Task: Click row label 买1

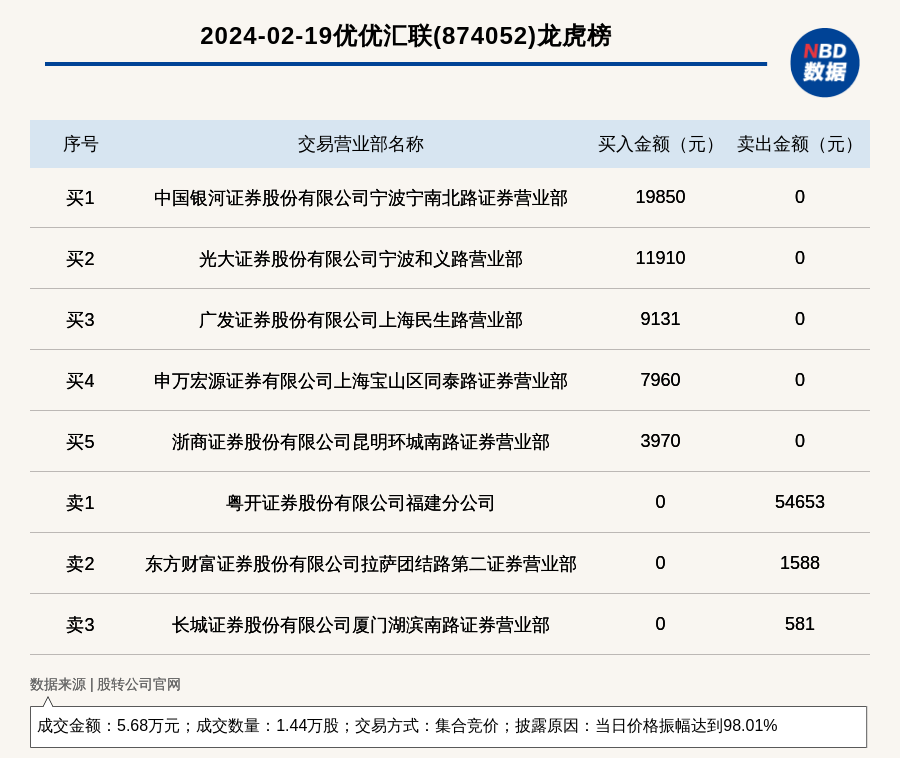Action: coord(80,198)
